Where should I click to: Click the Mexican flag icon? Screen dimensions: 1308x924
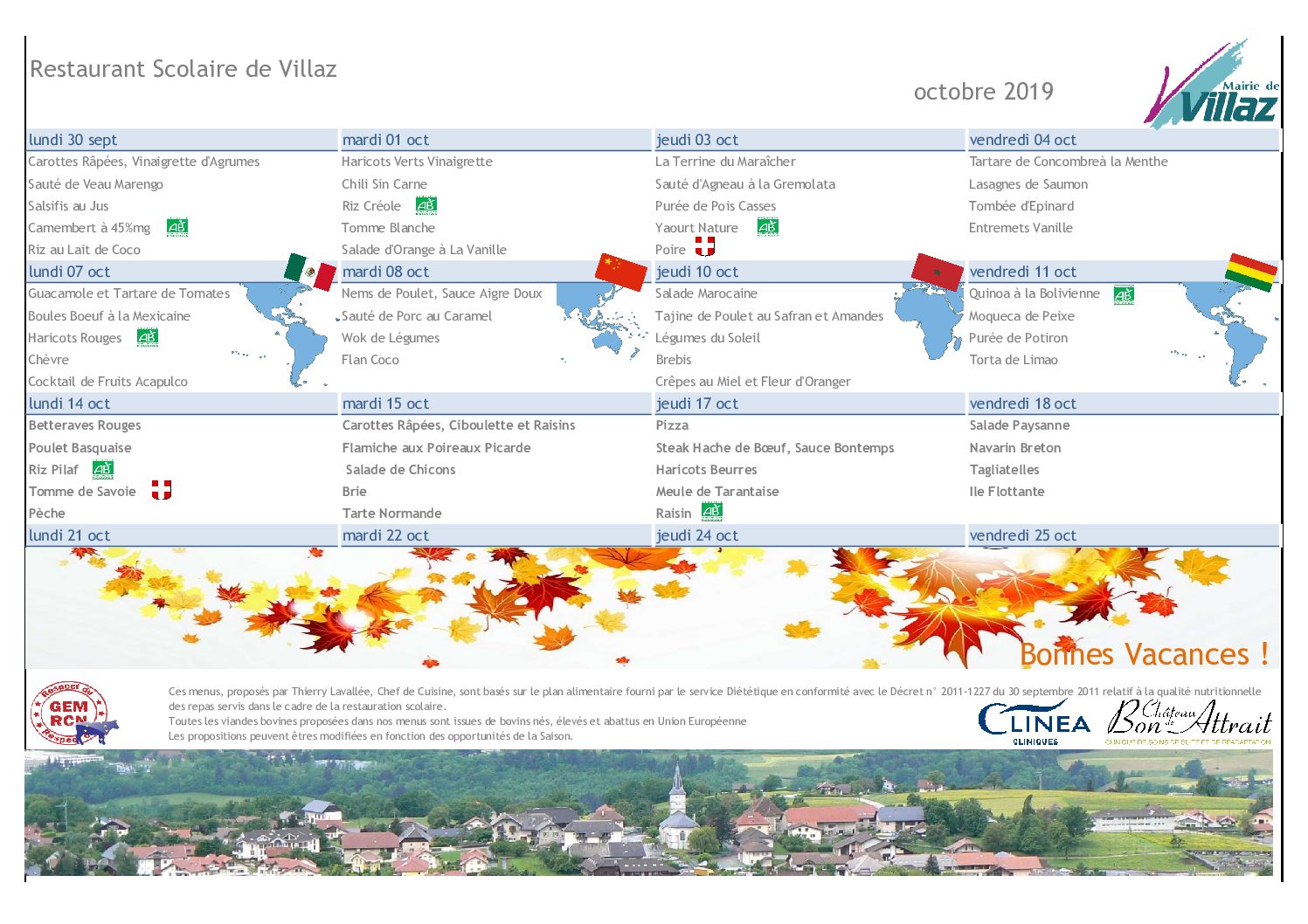310,272
